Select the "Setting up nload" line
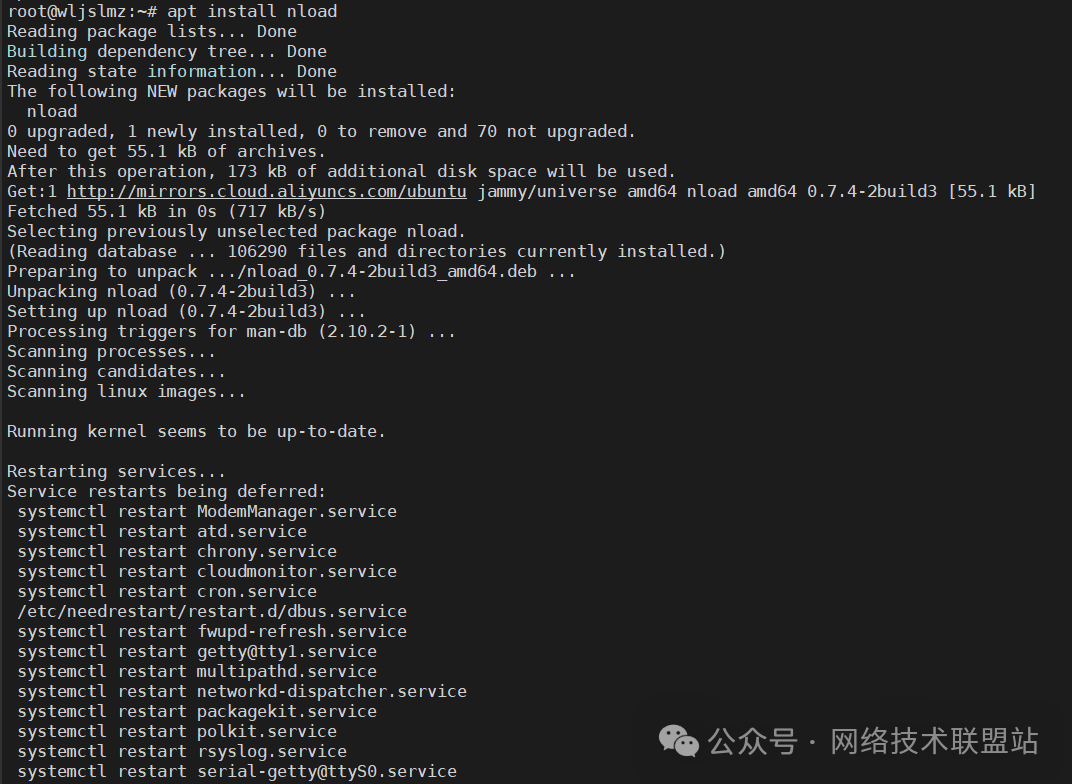The image size is (1072, 784). coord(186,311)
